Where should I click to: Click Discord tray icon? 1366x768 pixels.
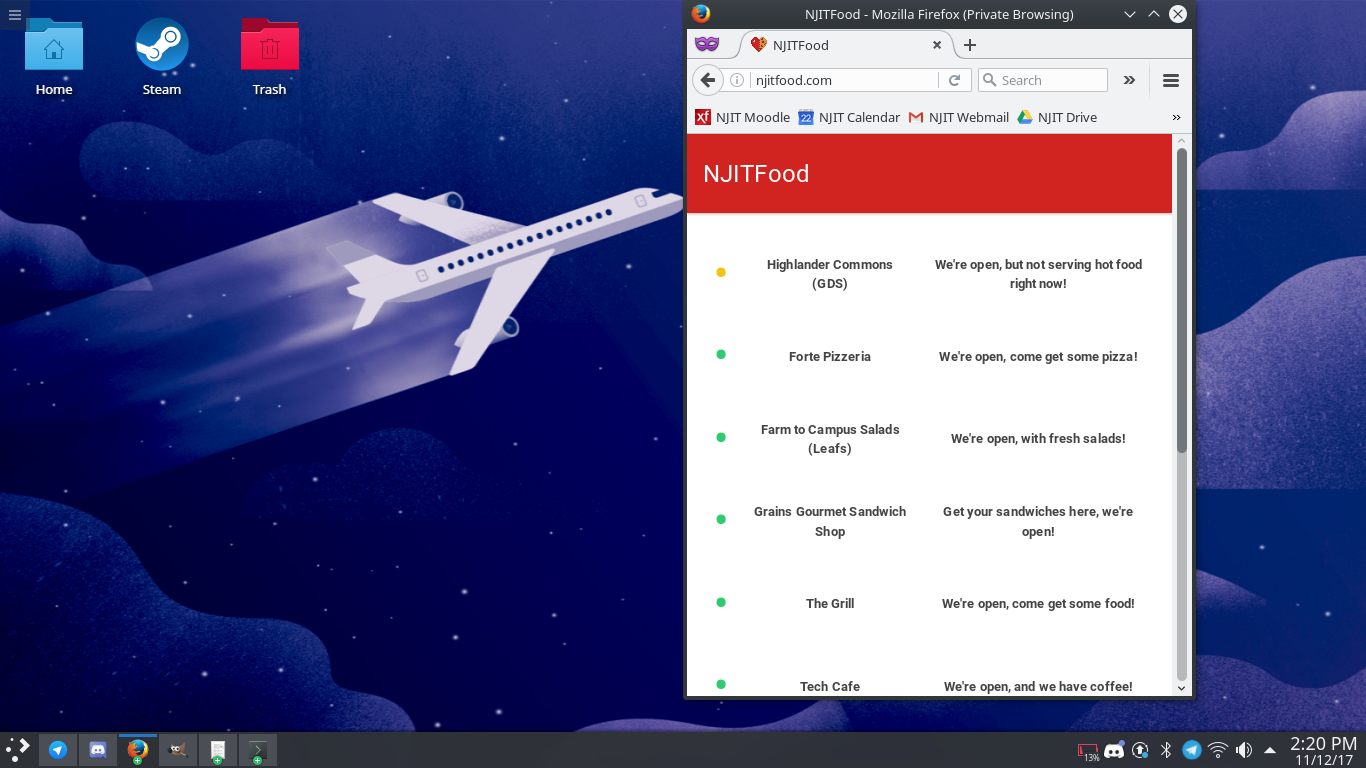pos(1114,750)
